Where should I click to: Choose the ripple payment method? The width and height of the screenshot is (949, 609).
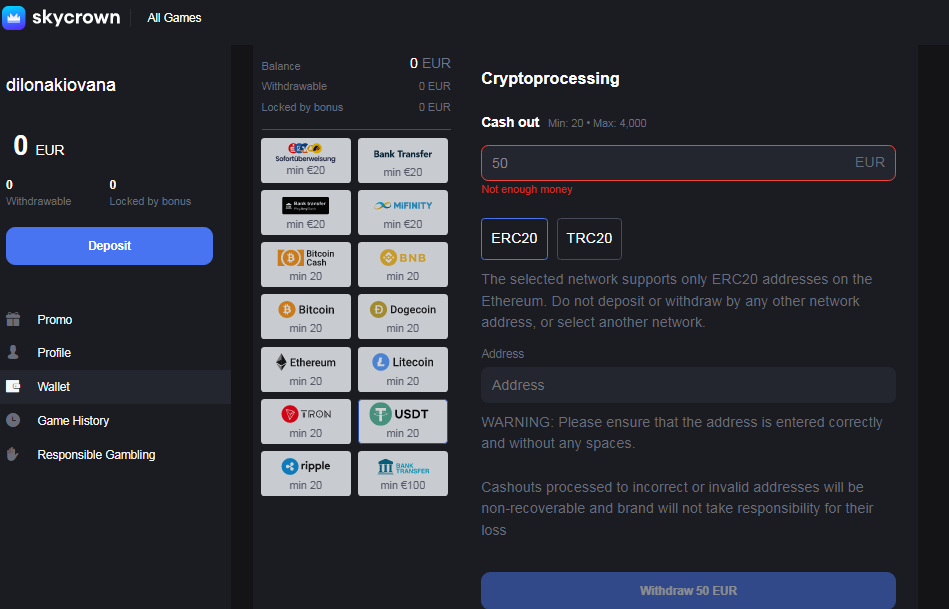click(305, 473)
